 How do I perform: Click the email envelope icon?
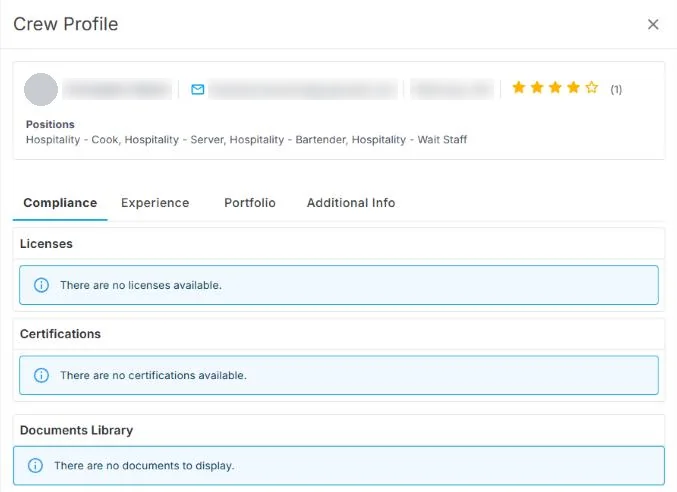[x=198, y=89]
